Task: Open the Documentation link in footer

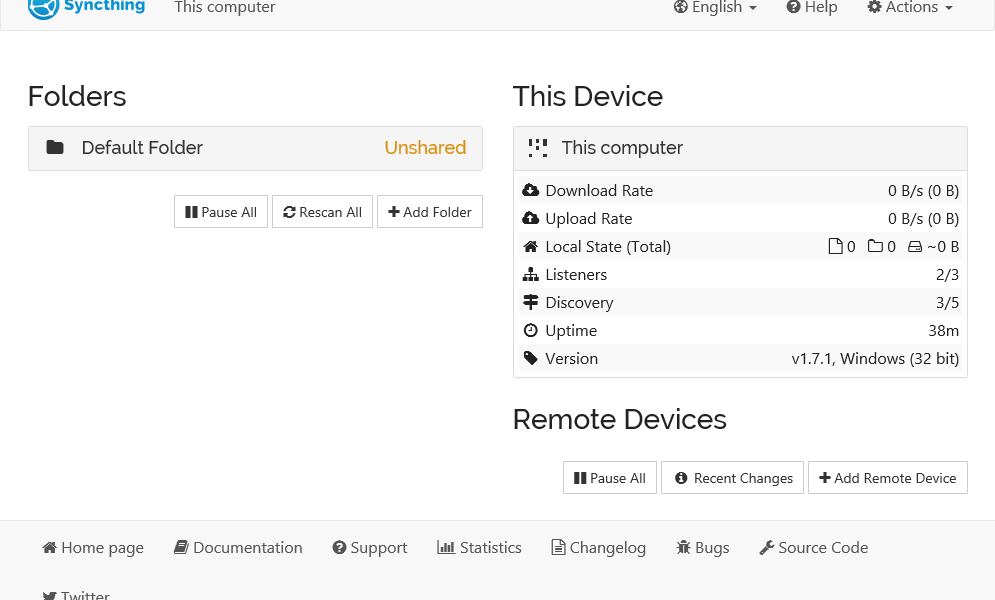Action: 238,548
